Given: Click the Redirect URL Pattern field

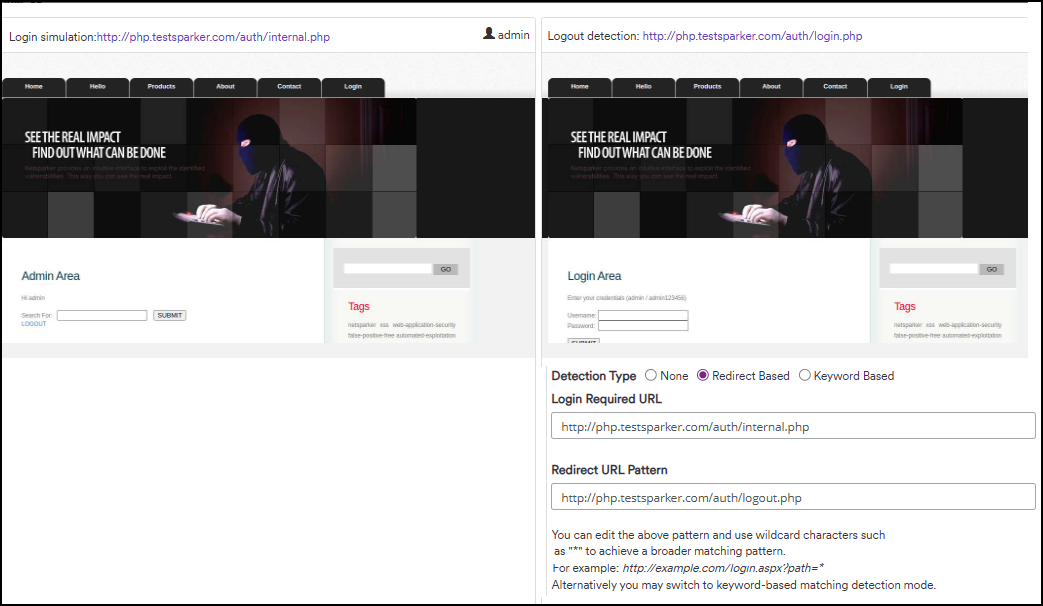Looking at the screenshot, I should [793, 497].
